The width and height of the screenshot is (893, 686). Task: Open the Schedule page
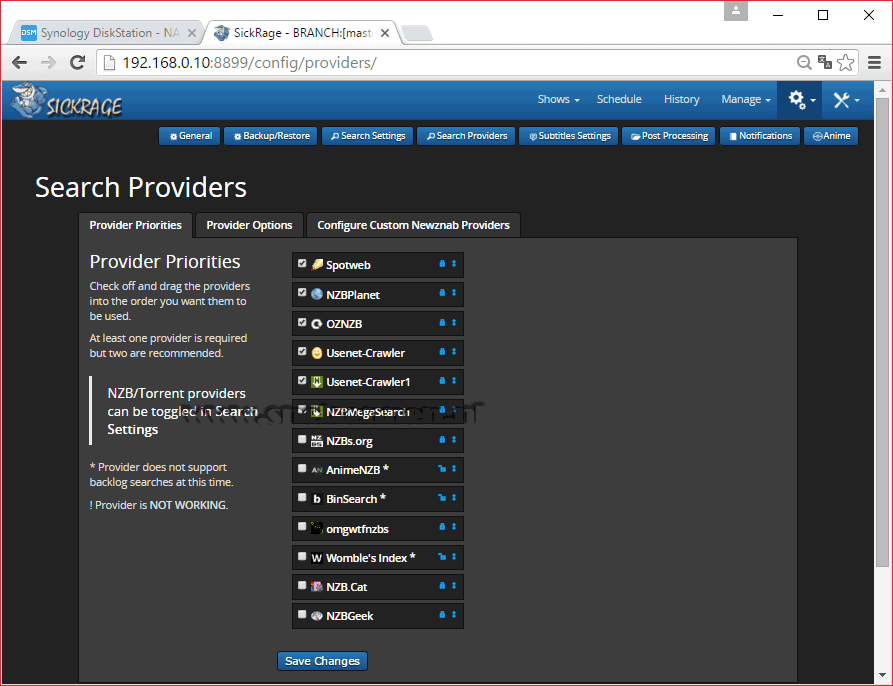(618, 99)
